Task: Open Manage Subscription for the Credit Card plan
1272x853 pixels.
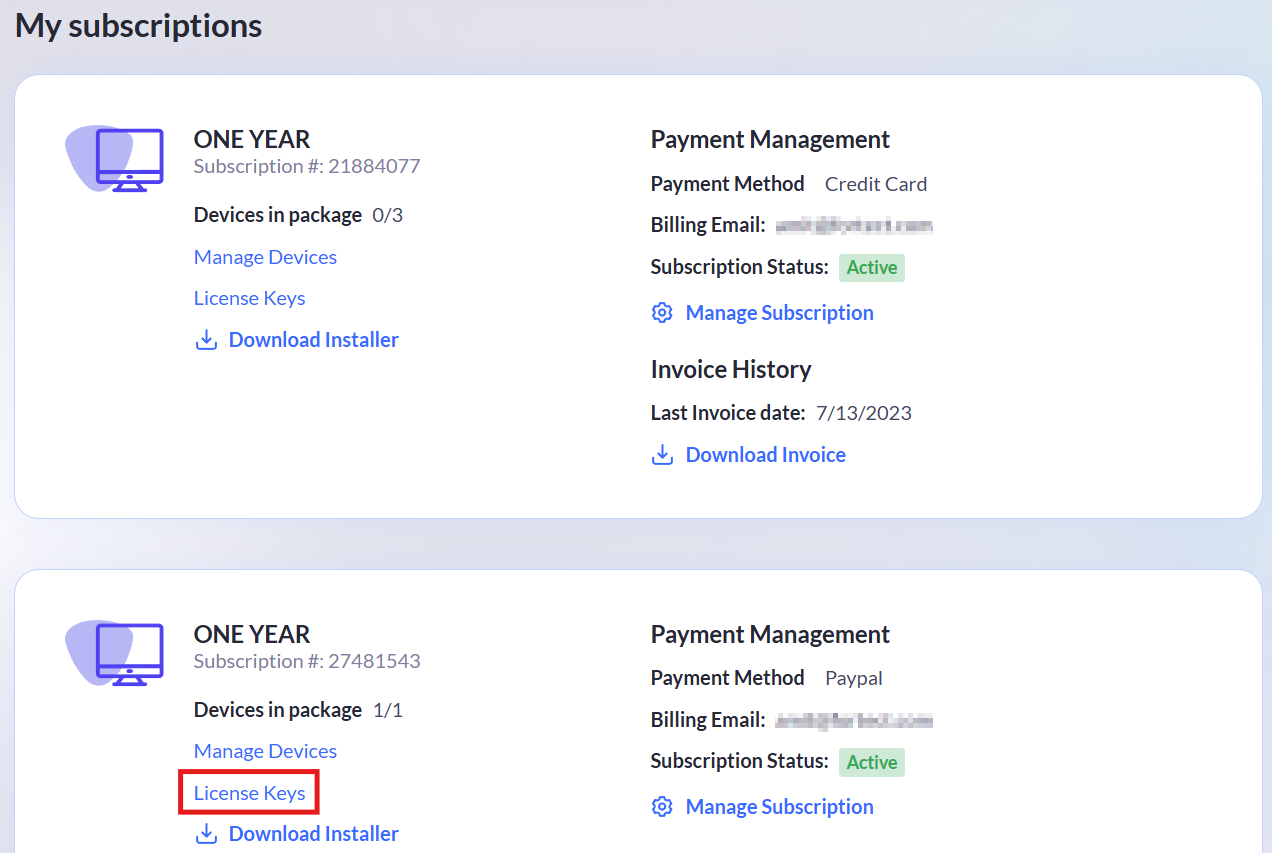Action: click(778, 312)
